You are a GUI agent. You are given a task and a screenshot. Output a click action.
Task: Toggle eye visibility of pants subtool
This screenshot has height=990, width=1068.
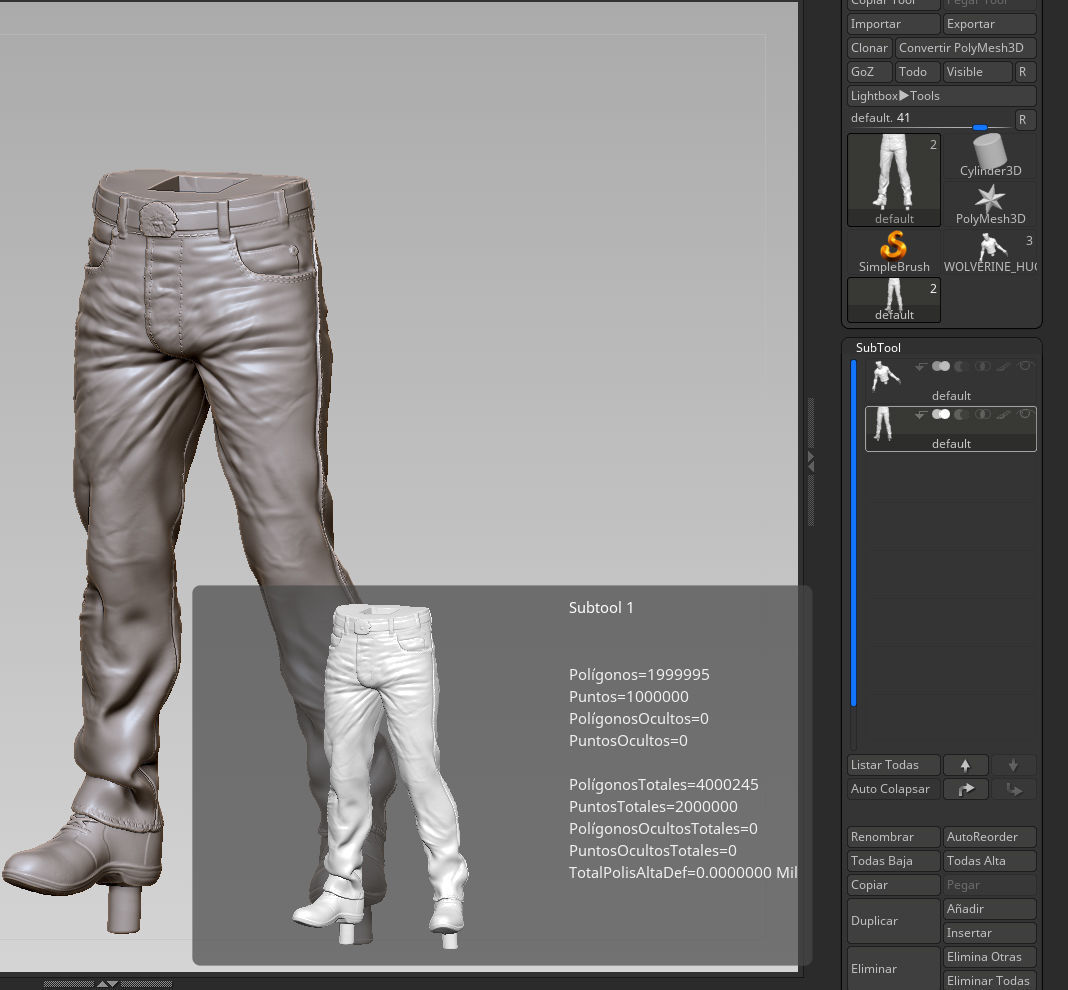(x=1025, y=414)
